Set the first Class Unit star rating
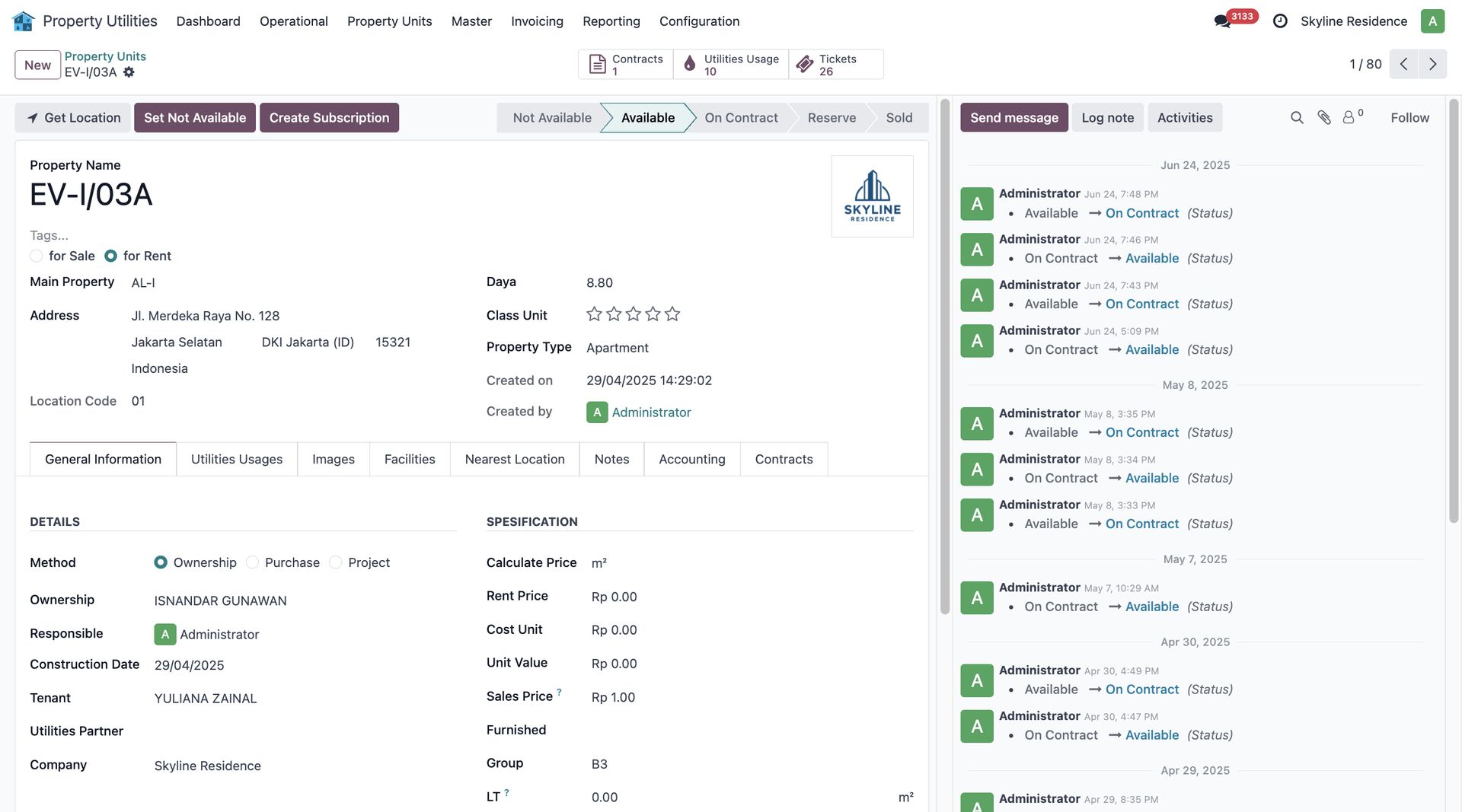Image resolution: width=1462 pixels, height=812 pixels. [x=595, y=314]
